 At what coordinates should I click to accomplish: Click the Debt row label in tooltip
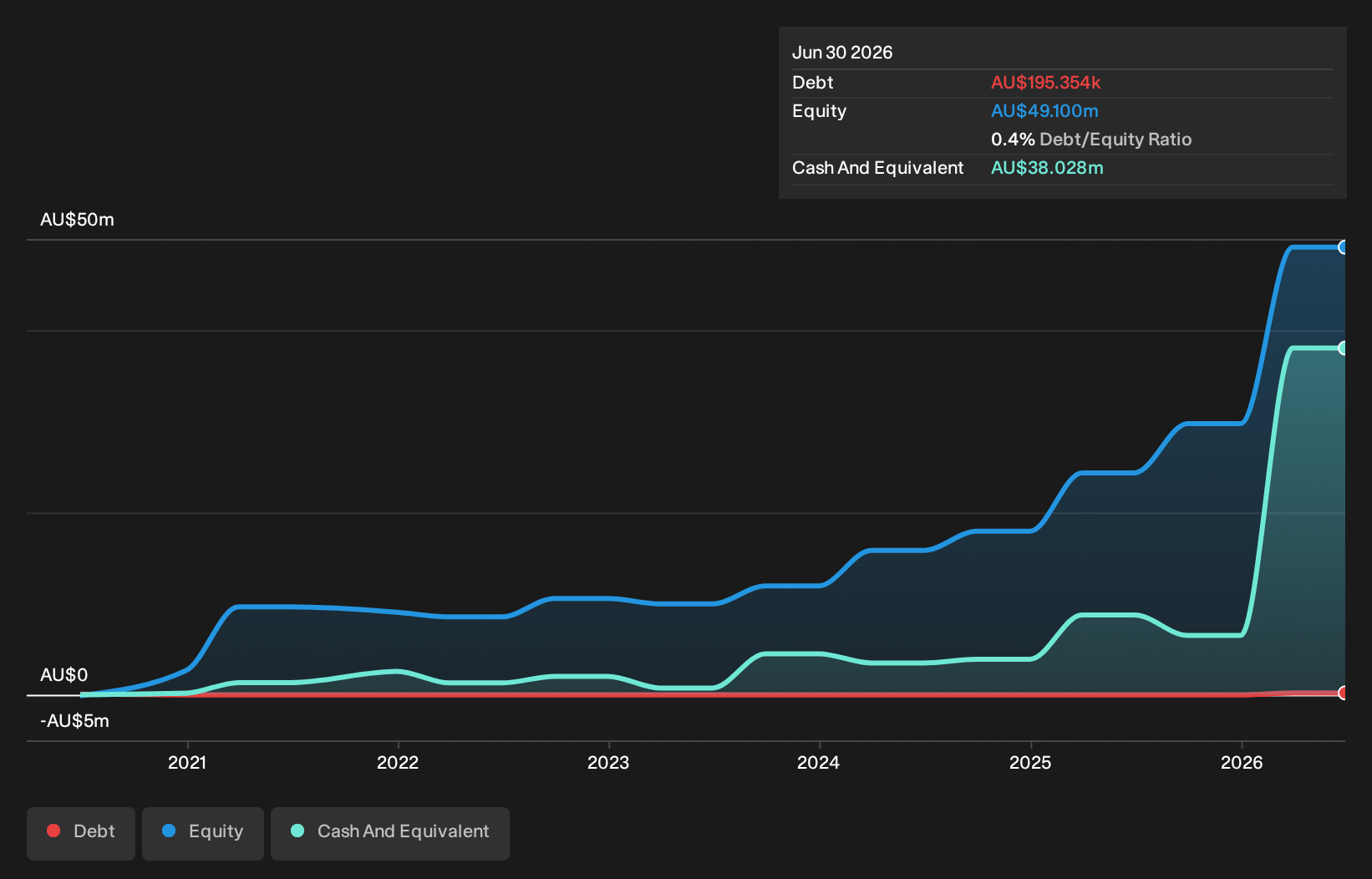tap(813, 83)
